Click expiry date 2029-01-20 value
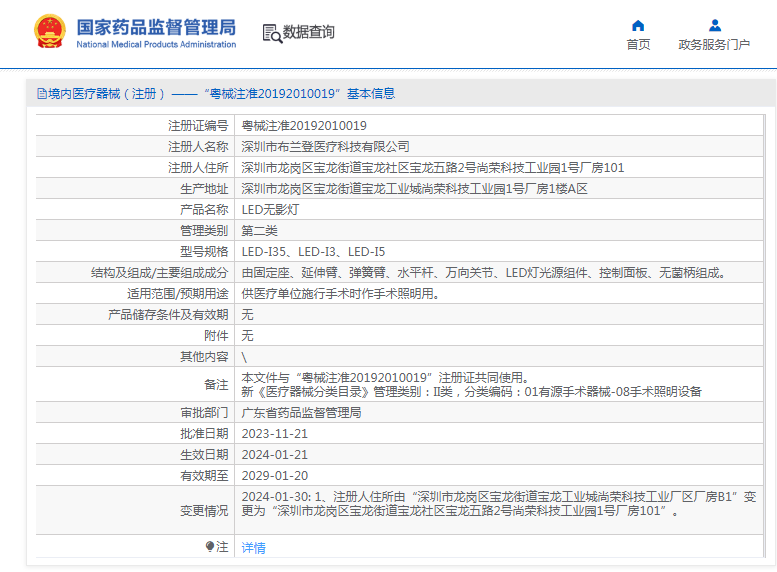Image resolution: width=777 pixels, height=572 pixels. click(275, 475)
